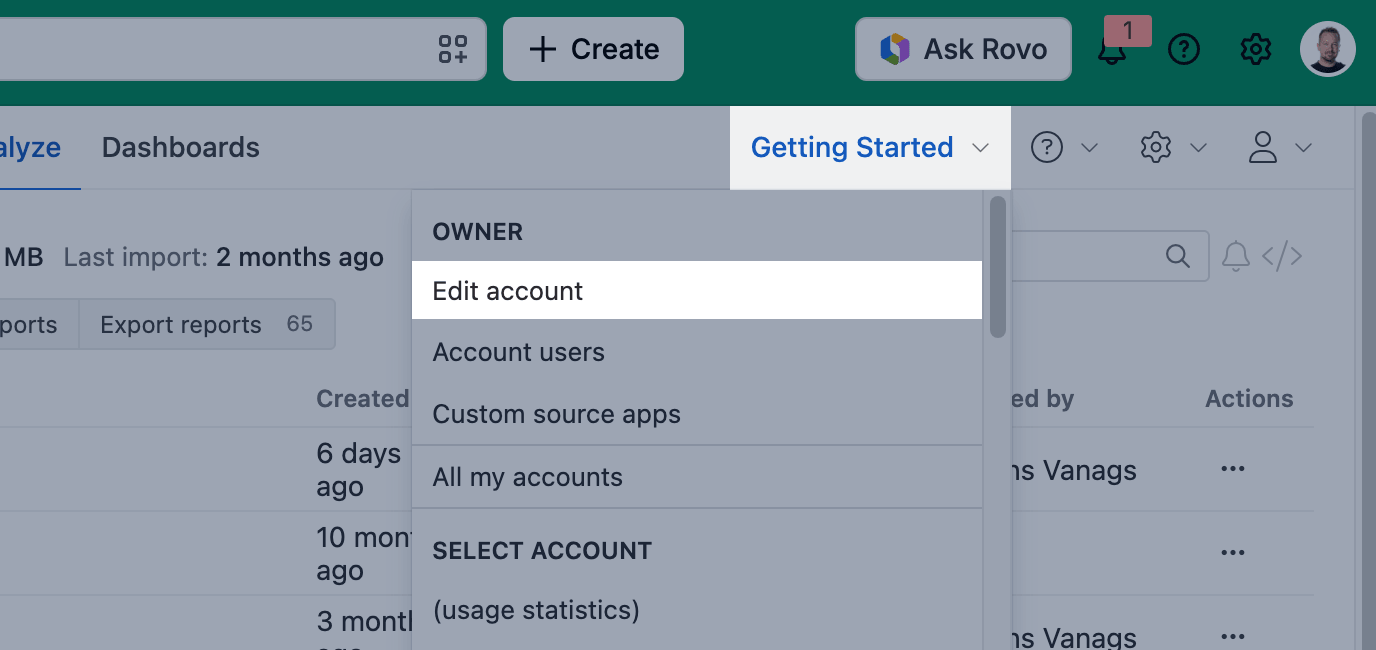Open the person icon user dropdown
This screenshot has height=650, width=1376.
tap(1280, 148)
